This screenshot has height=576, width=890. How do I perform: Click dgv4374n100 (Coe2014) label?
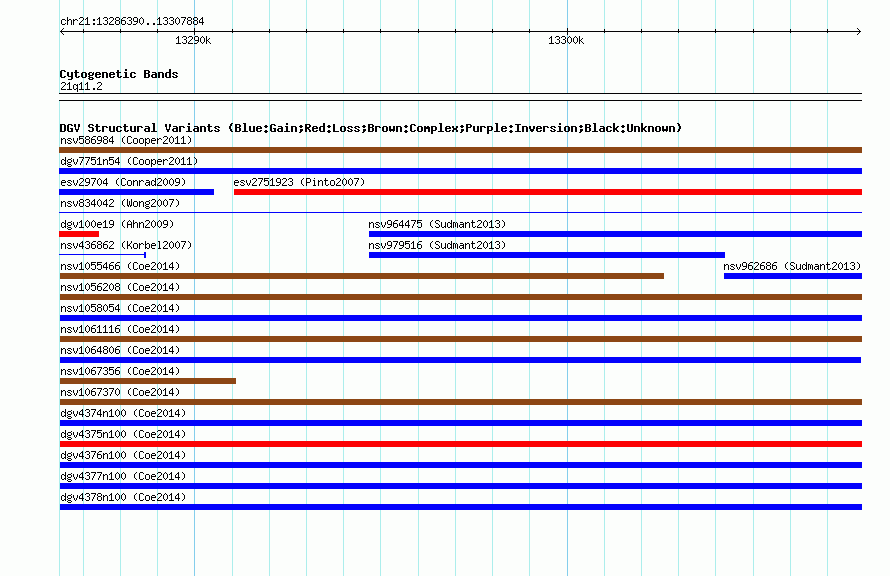pyautogui.click(x=123, y=413)
